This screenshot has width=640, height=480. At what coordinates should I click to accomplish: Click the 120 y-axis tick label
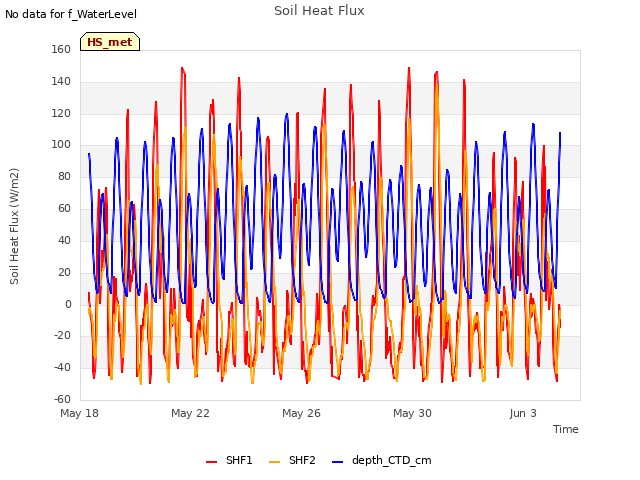point(61,113)
